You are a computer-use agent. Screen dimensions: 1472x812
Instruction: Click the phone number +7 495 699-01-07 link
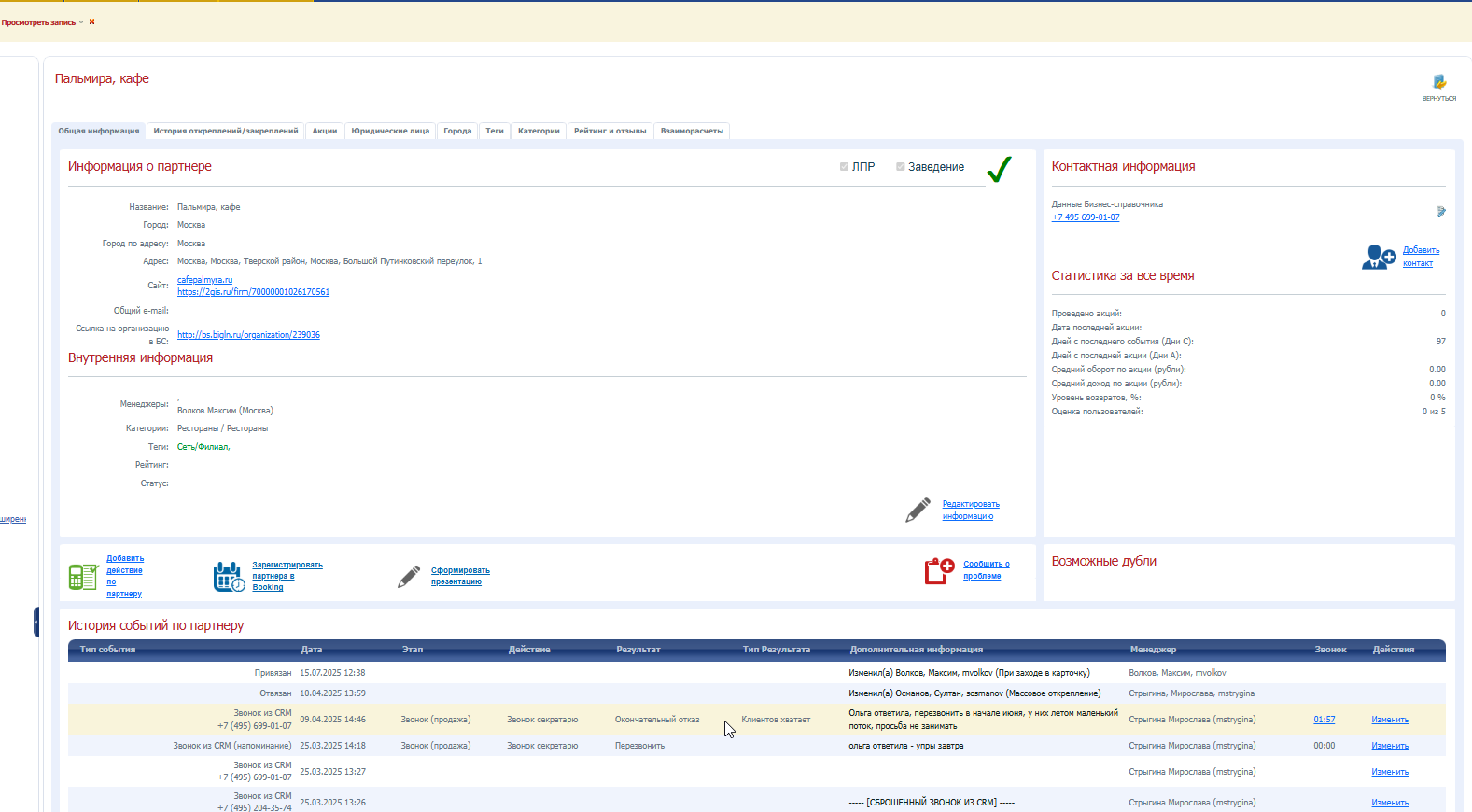[1086, 217]
